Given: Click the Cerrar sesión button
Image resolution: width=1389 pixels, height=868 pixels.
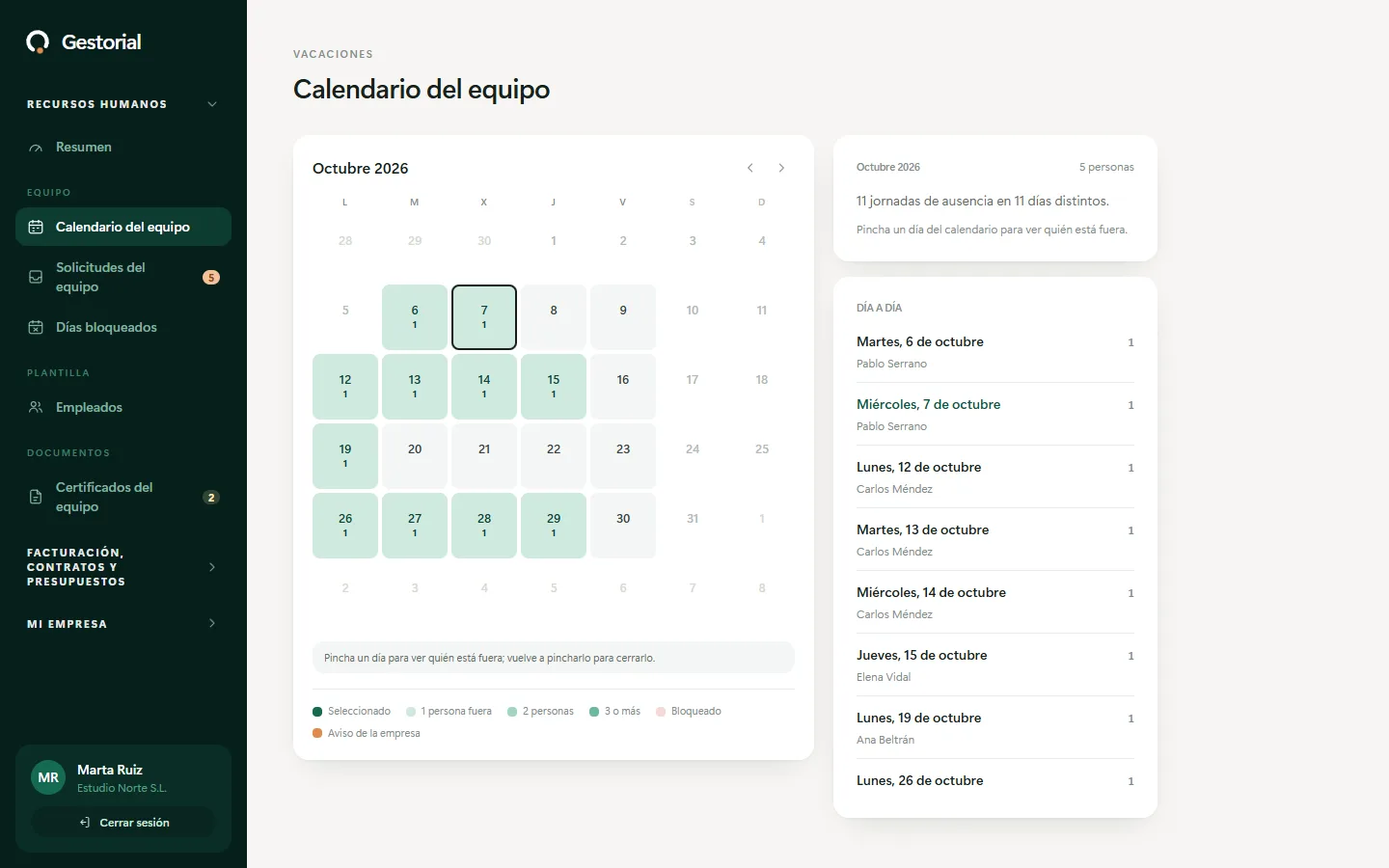Looking at the screenshot, I should [x=123, y=823].
